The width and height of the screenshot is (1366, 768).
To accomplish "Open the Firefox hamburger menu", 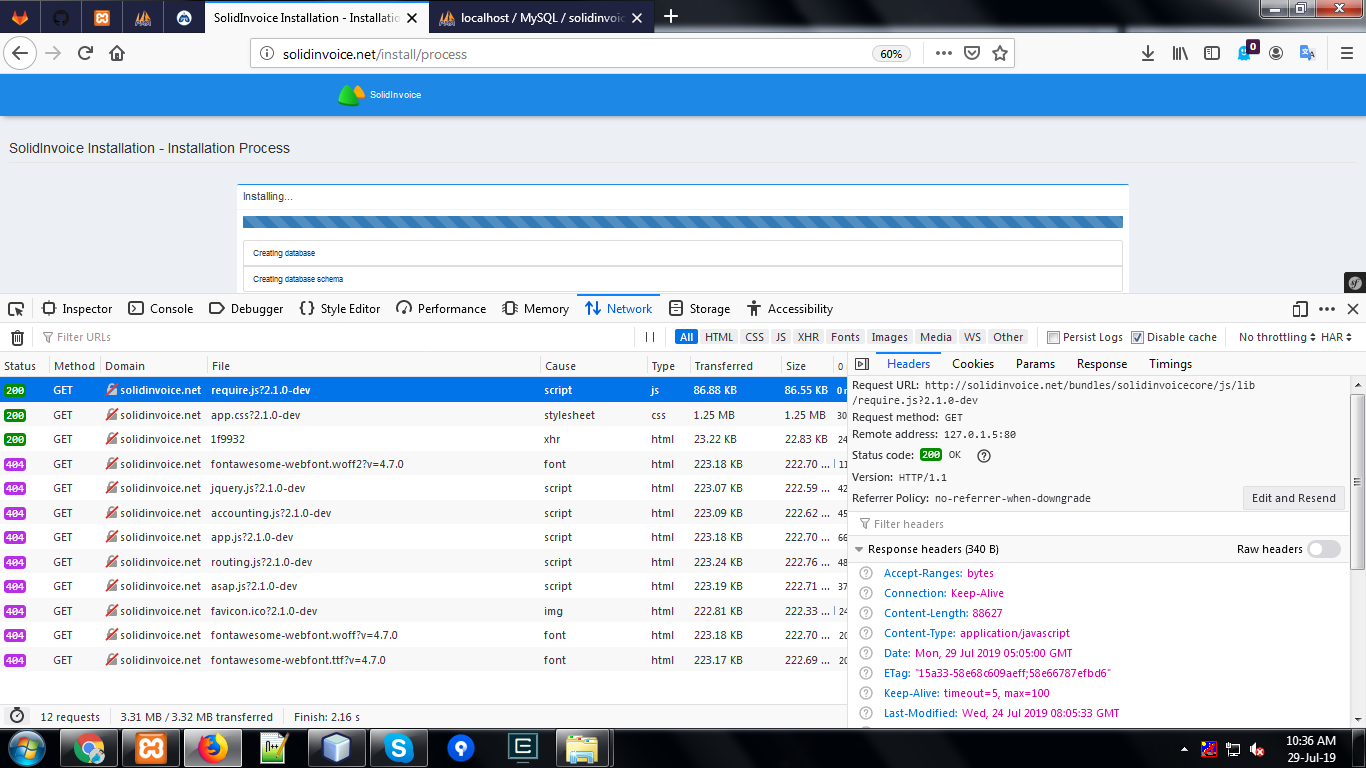I will coord(1345,53).
